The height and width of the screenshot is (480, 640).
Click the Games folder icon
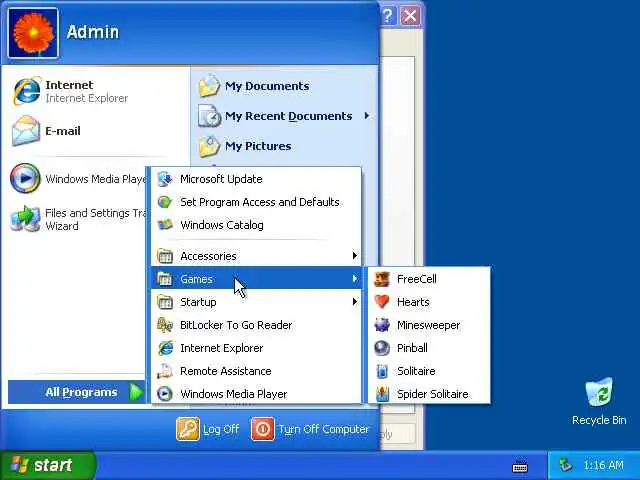point(165,279)
